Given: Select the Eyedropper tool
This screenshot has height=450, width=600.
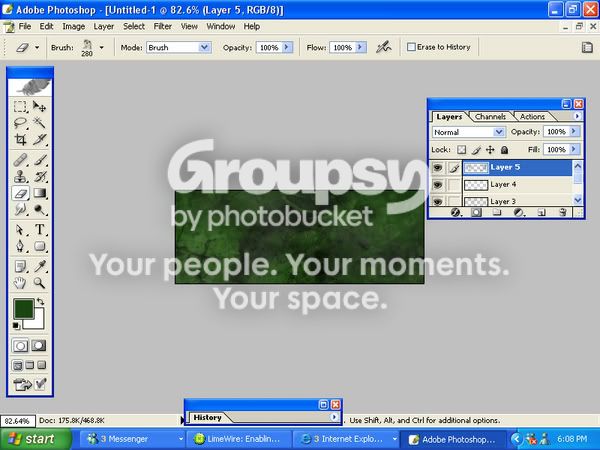Looking at the screenshot, I should pyautogui.click(x=39, y=266).
